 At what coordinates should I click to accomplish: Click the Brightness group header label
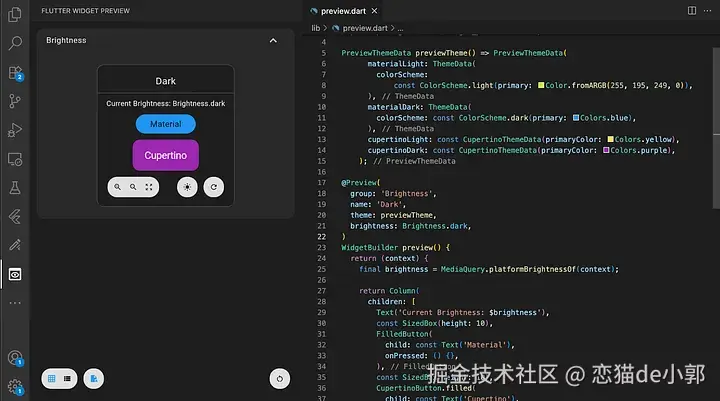pyautogui.click(x=66, y=40)
